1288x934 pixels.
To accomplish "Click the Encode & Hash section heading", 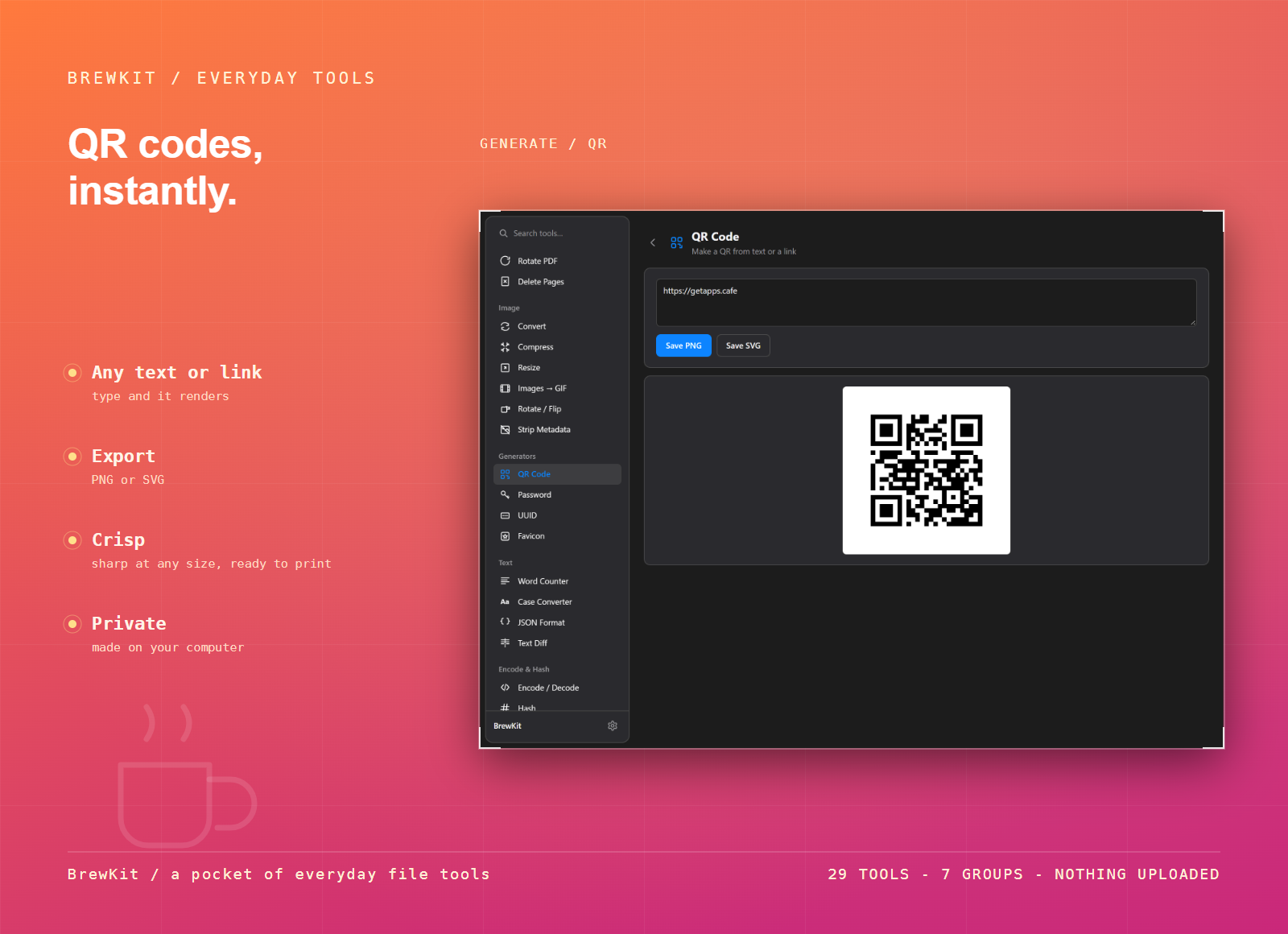I will [x=524, y=669].
